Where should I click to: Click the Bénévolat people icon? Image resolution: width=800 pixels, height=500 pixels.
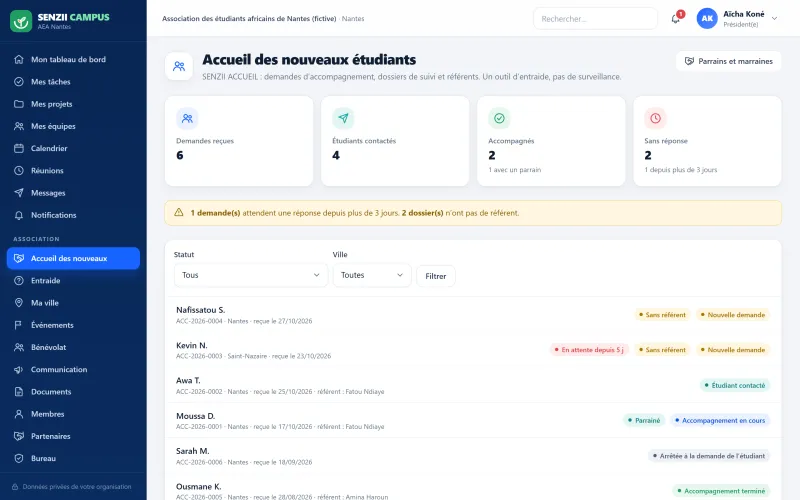coord(19,347)
